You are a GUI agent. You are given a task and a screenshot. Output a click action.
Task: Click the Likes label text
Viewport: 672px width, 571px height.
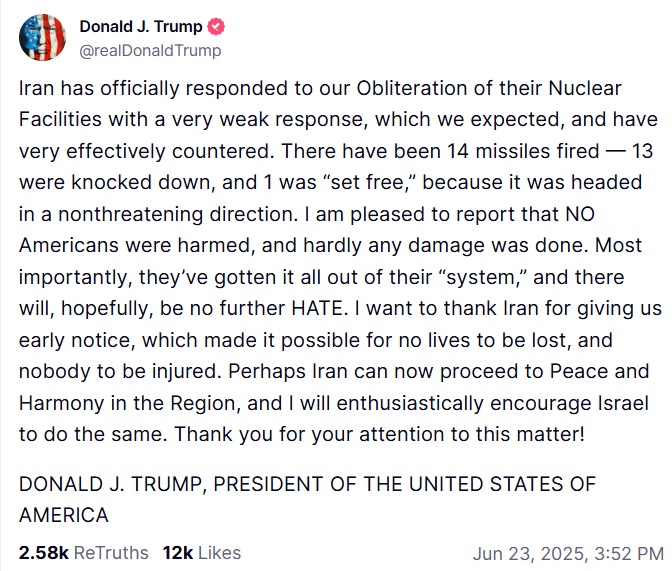[217, 552]
